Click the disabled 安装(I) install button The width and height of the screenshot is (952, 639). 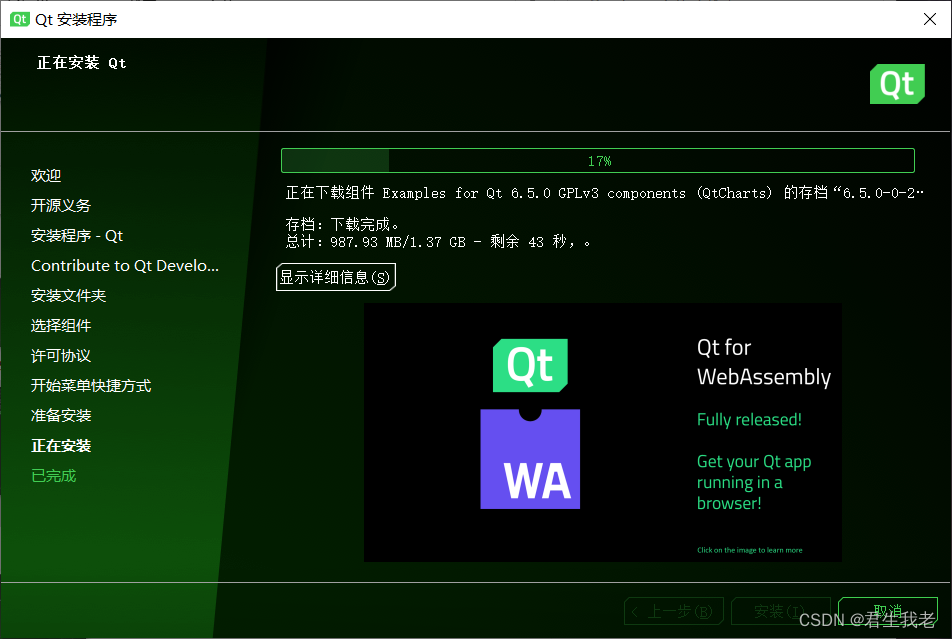coord(780,611)
